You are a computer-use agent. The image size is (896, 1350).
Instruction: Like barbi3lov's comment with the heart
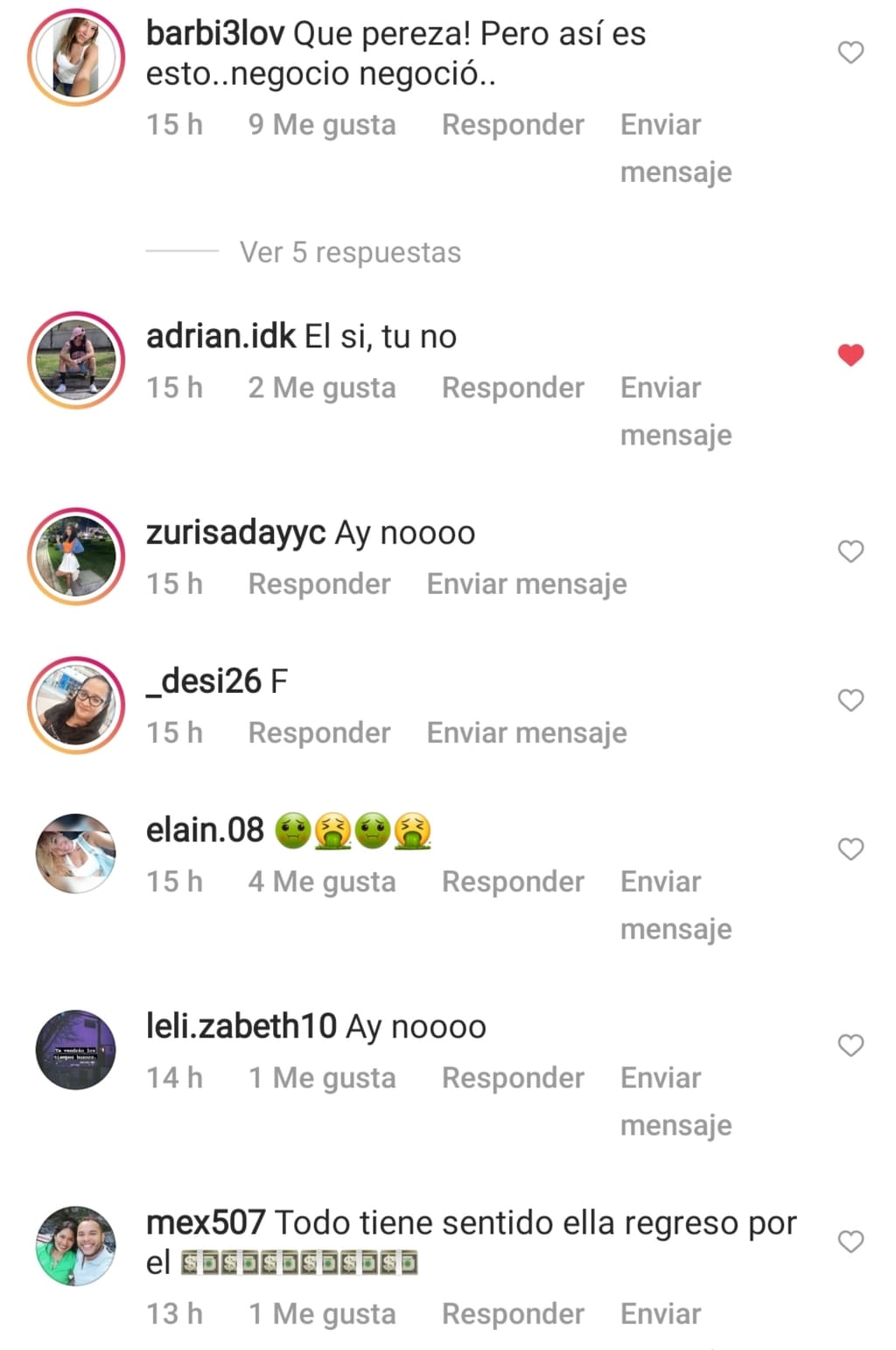[x=850, y=52]
